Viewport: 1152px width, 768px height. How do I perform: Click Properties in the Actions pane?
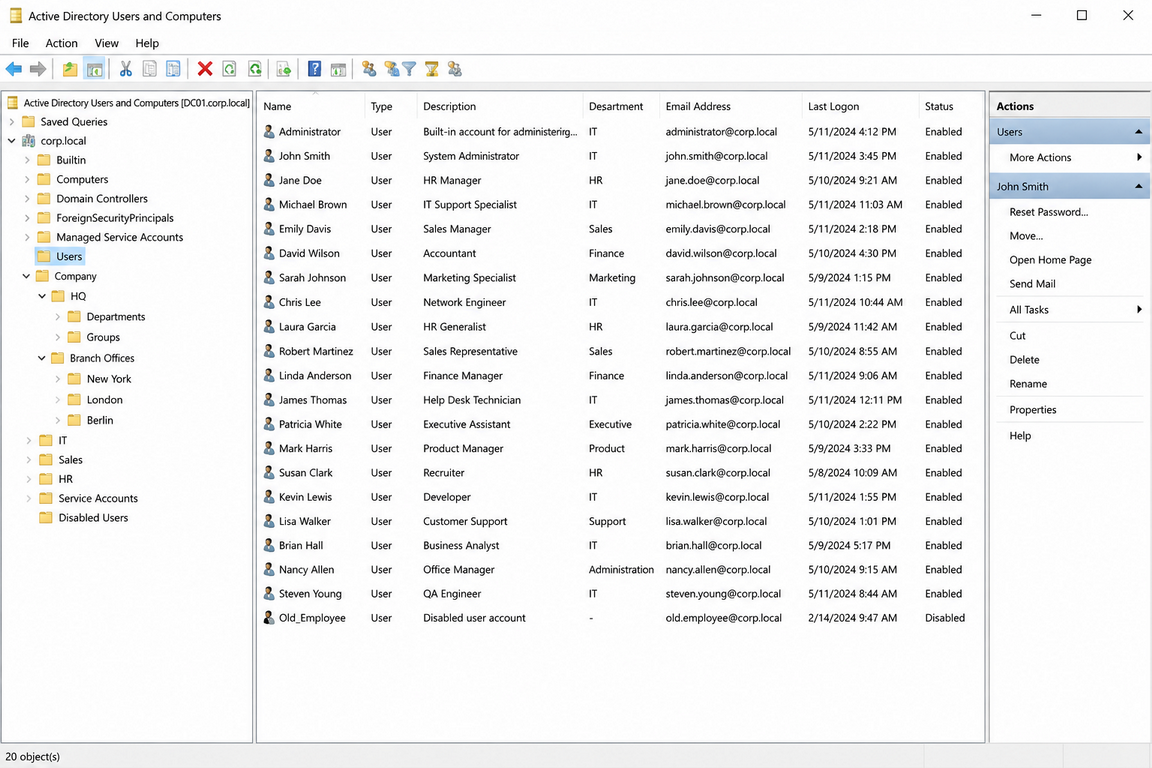[1032, 409]
